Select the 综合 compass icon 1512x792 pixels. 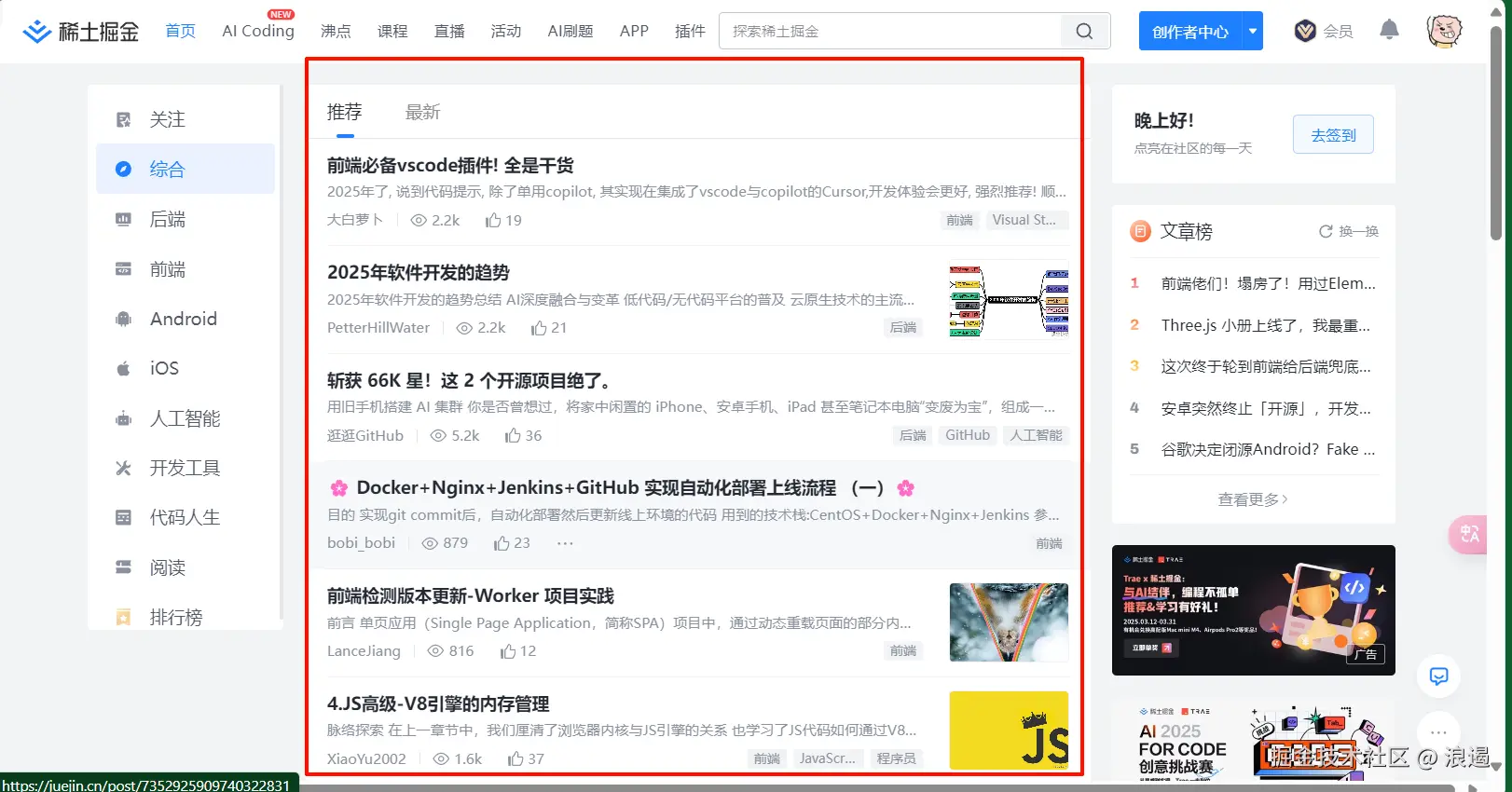pyautogui.click(x=123, y=169)
